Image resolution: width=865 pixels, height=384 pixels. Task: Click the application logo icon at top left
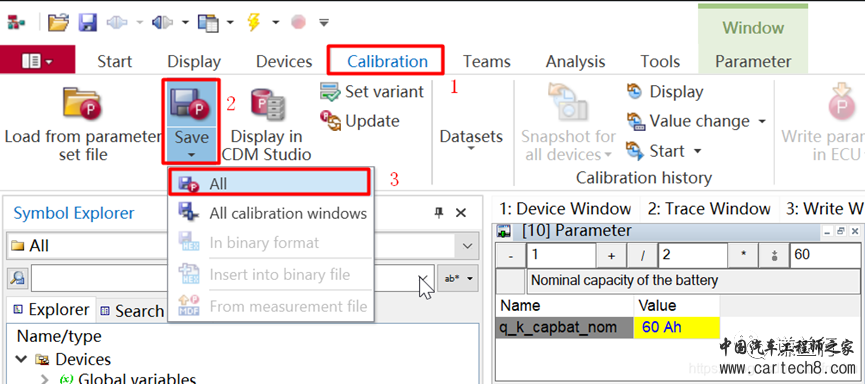tap(16, 23)
